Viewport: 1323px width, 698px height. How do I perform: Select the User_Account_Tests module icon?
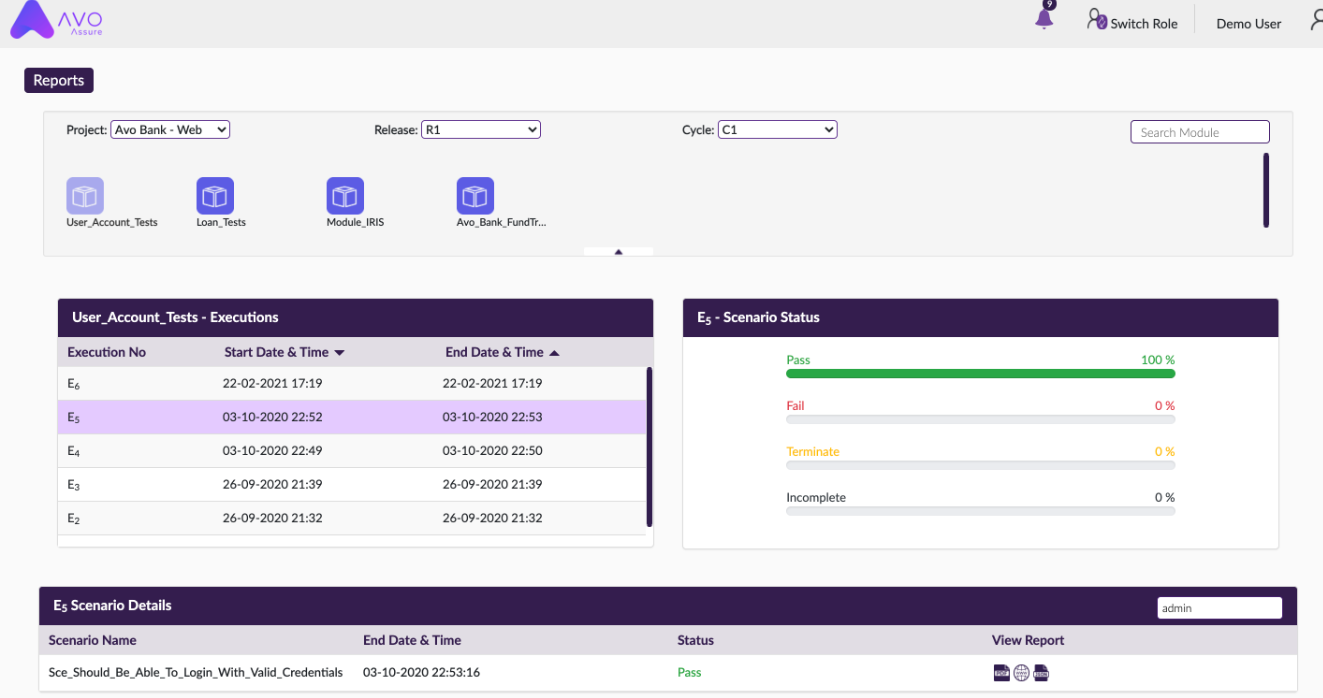coord(85,196)
